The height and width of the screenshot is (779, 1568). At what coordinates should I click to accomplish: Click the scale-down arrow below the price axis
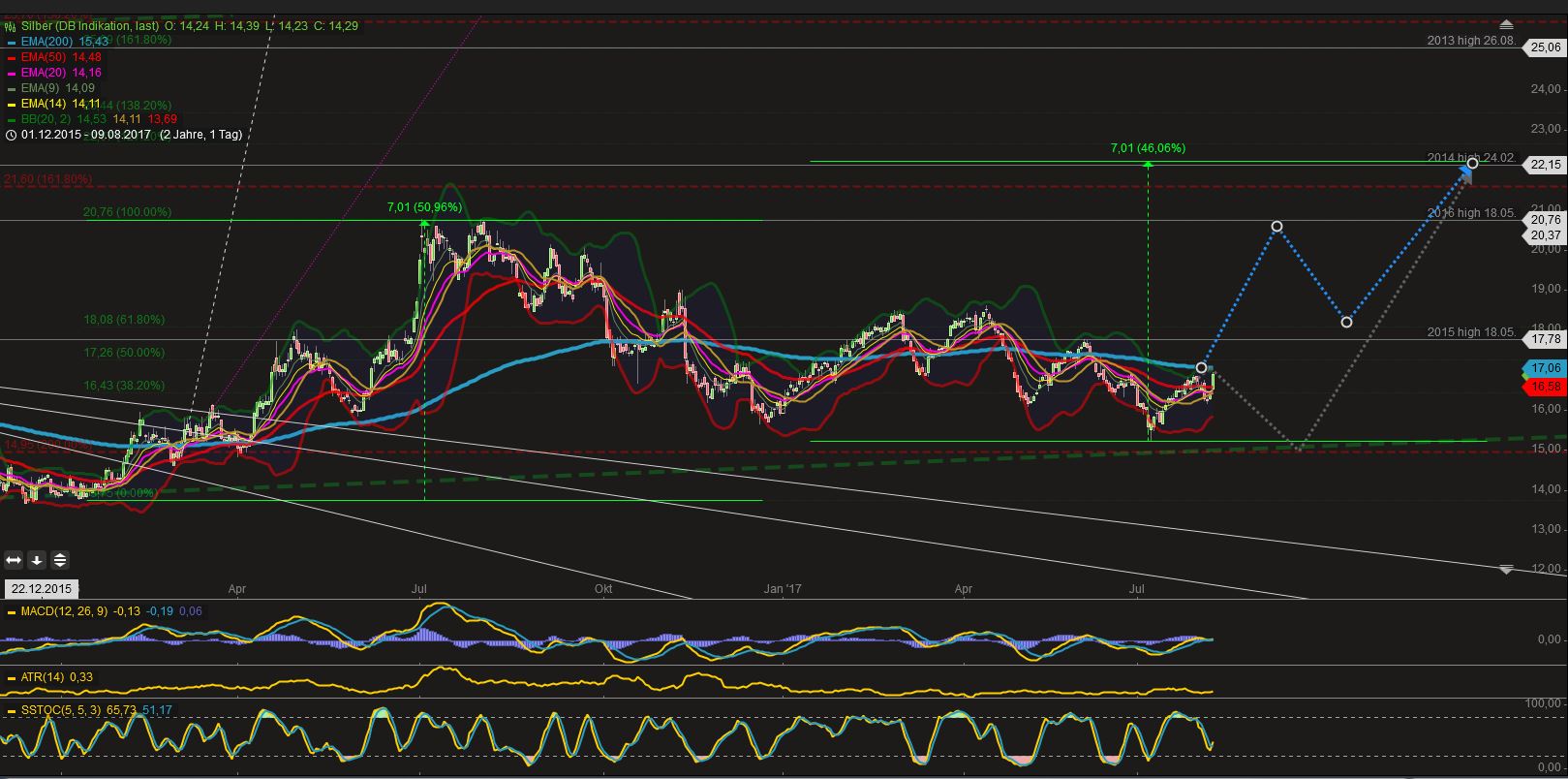(1505, 569)
